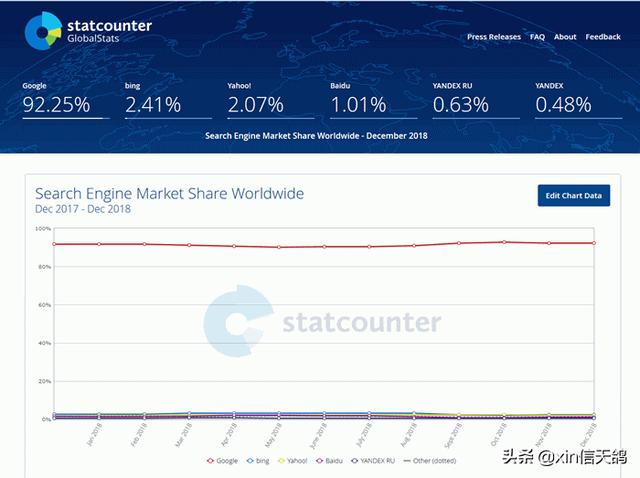Select Google 92.25% stat
This screenshot has width=640, height=478.
pyautogui.click(x=66, y=100)
